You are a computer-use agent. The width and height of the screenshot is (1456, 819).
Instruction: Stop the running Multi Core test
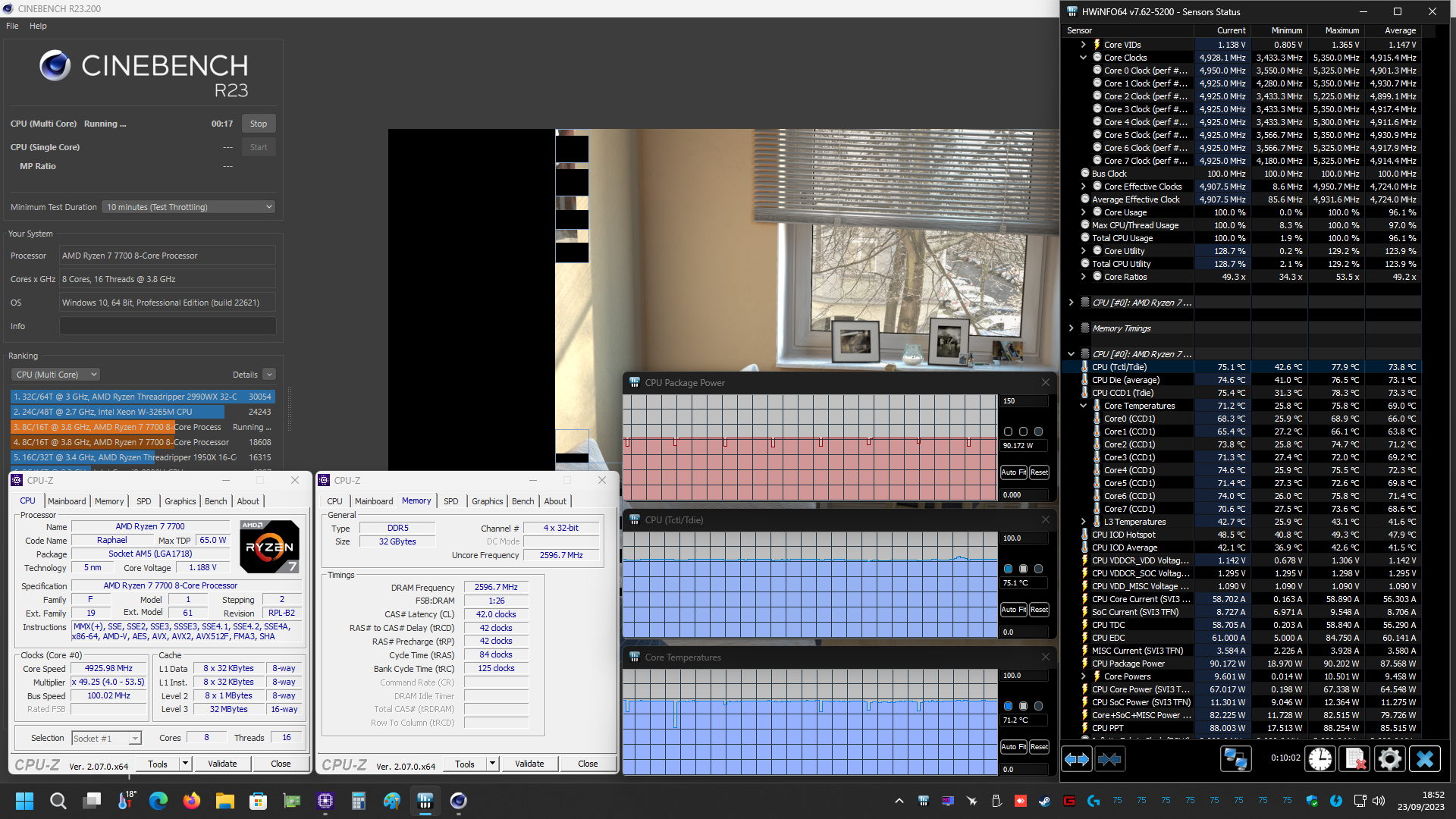pos(259,124)
